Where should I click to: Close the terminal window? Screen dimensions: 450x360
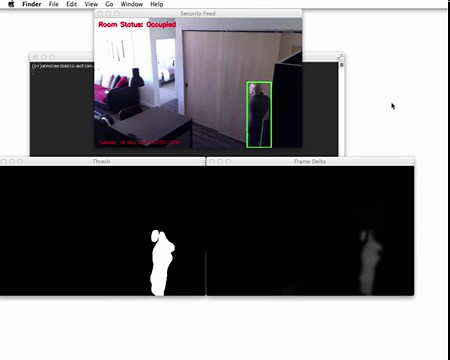point(35,57)
